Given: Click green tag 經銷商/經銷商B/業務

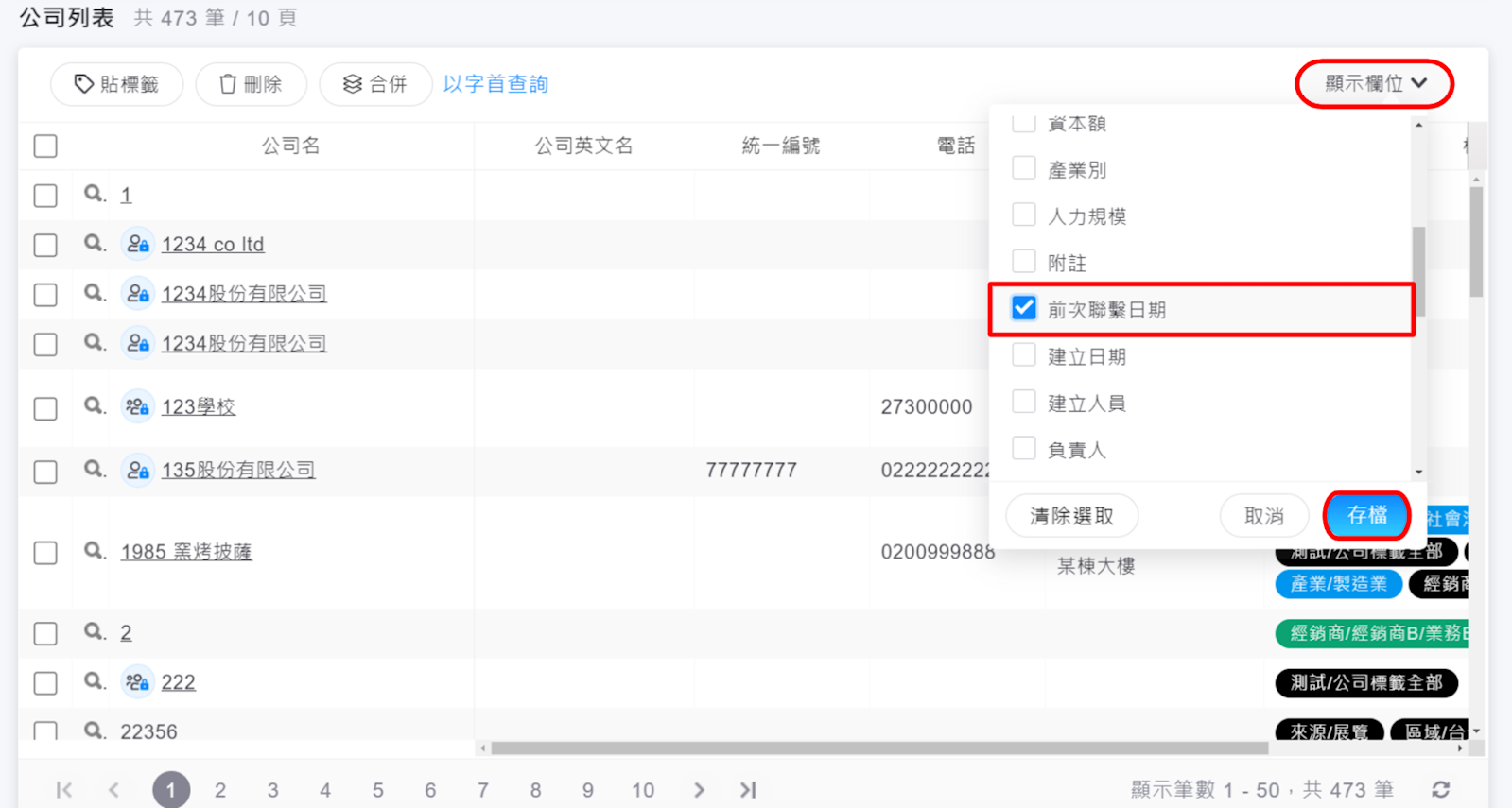Looking at the screenshot, I should coord(1373,633).
